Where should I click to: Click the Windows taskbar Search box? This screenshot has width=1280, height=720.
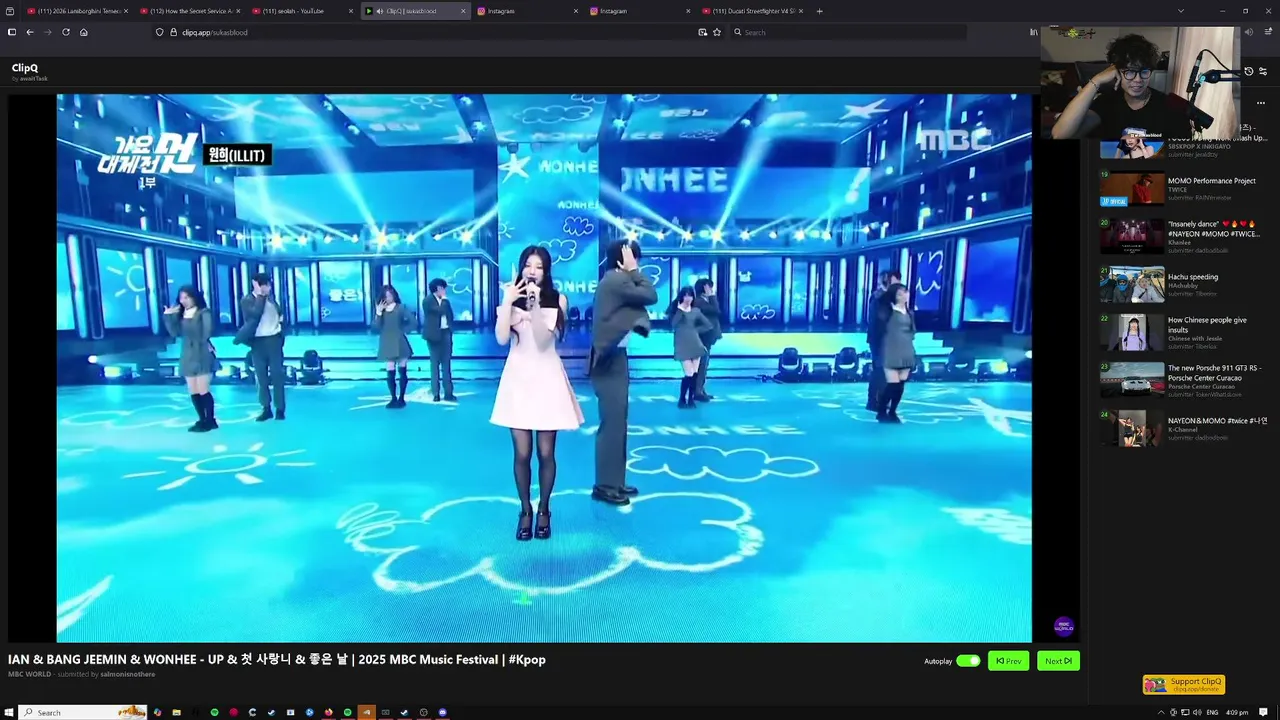83,712
